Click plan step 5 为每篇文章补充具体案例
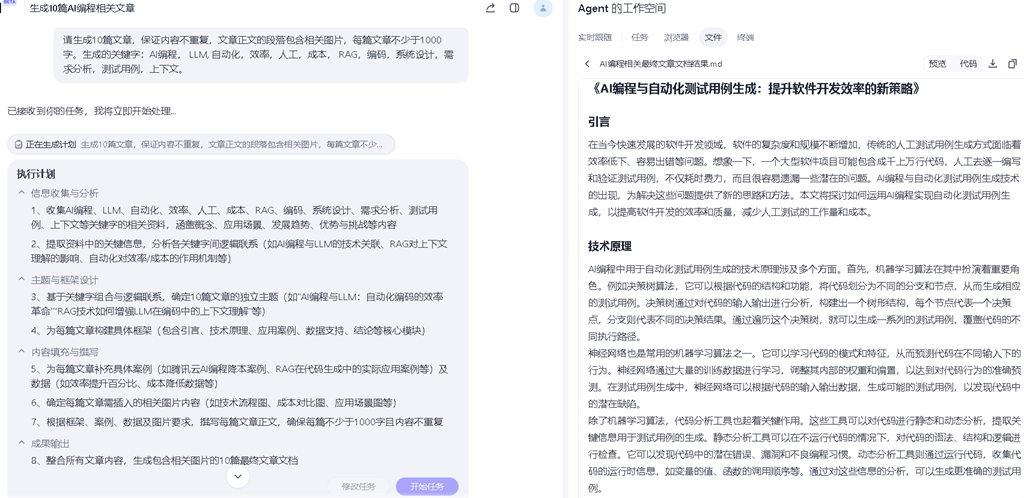 239,376
